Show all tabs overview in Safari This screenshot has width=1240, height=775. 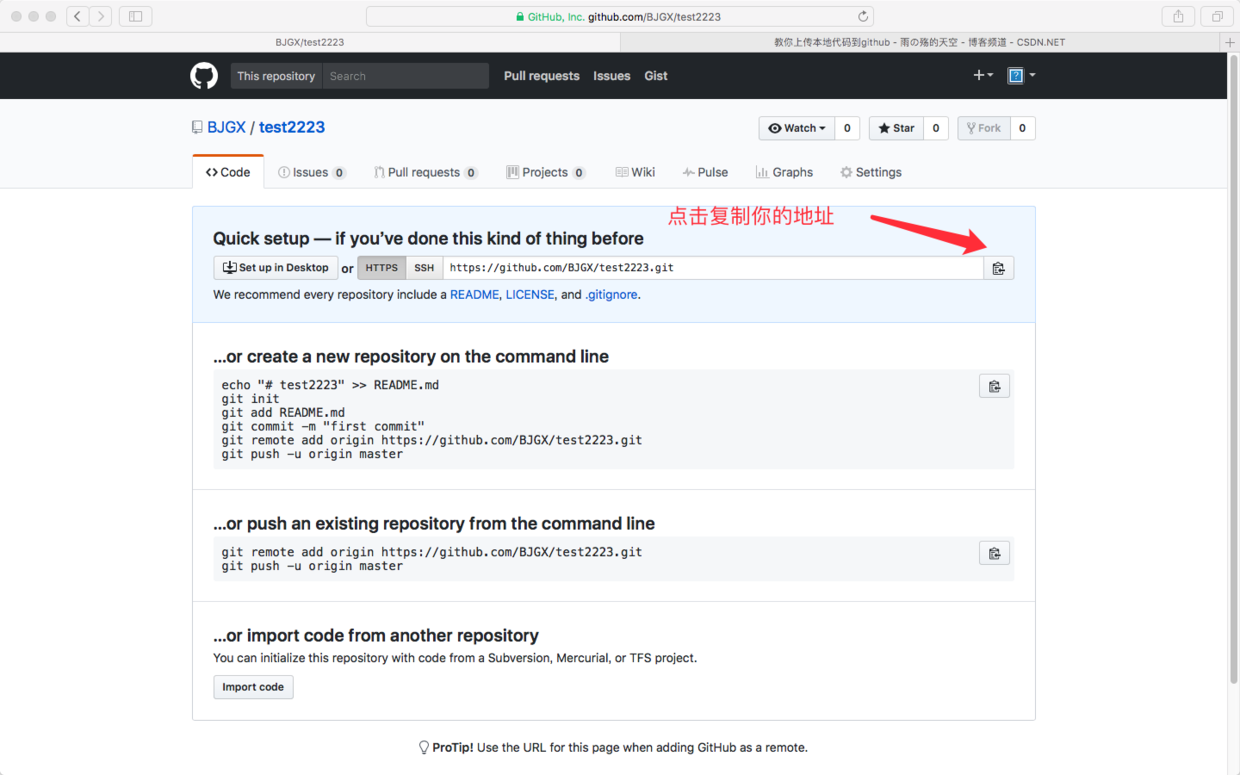[1217, 16]
